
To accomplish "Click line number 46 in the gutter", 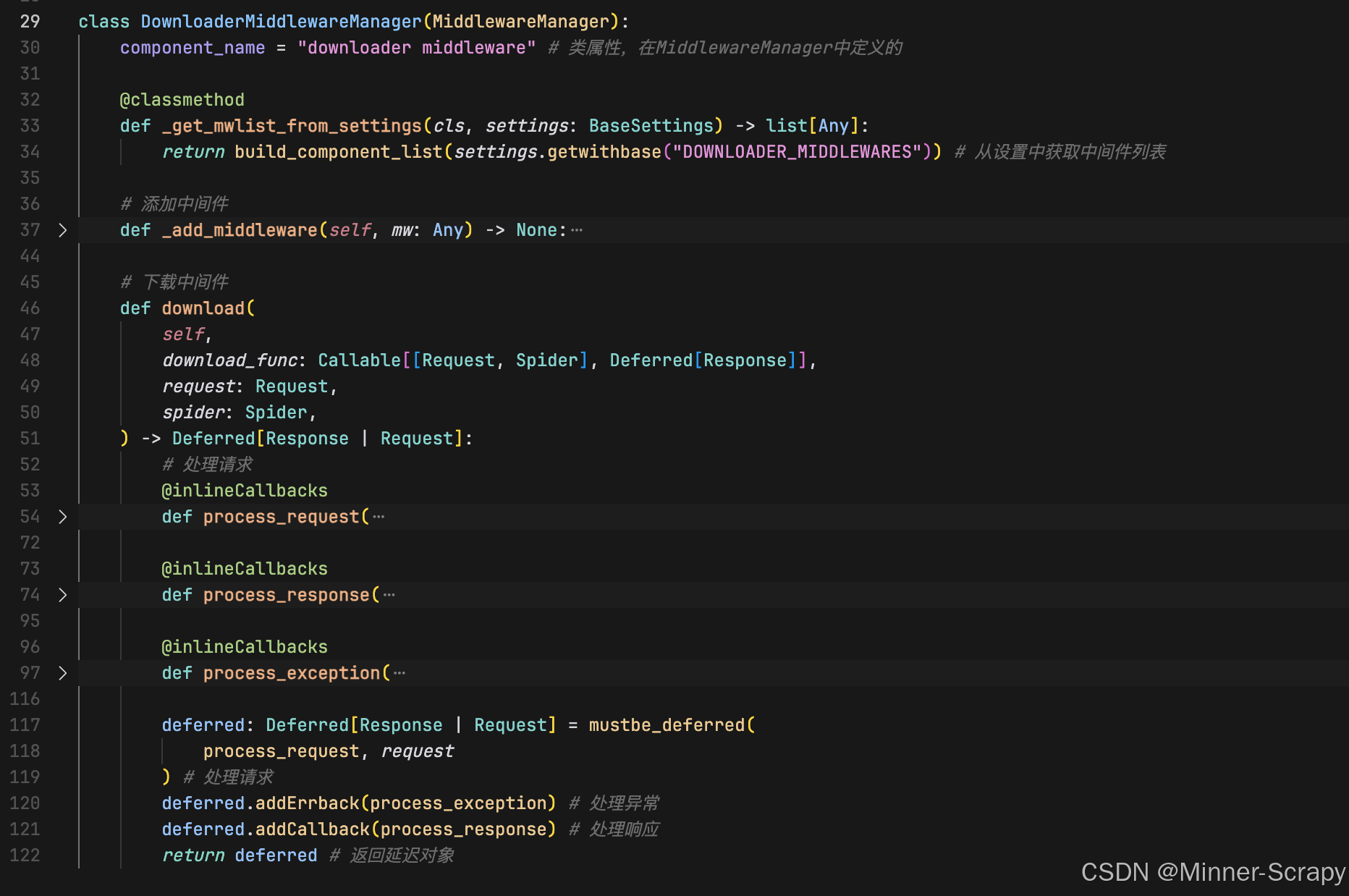I will [x=30, y=308].
